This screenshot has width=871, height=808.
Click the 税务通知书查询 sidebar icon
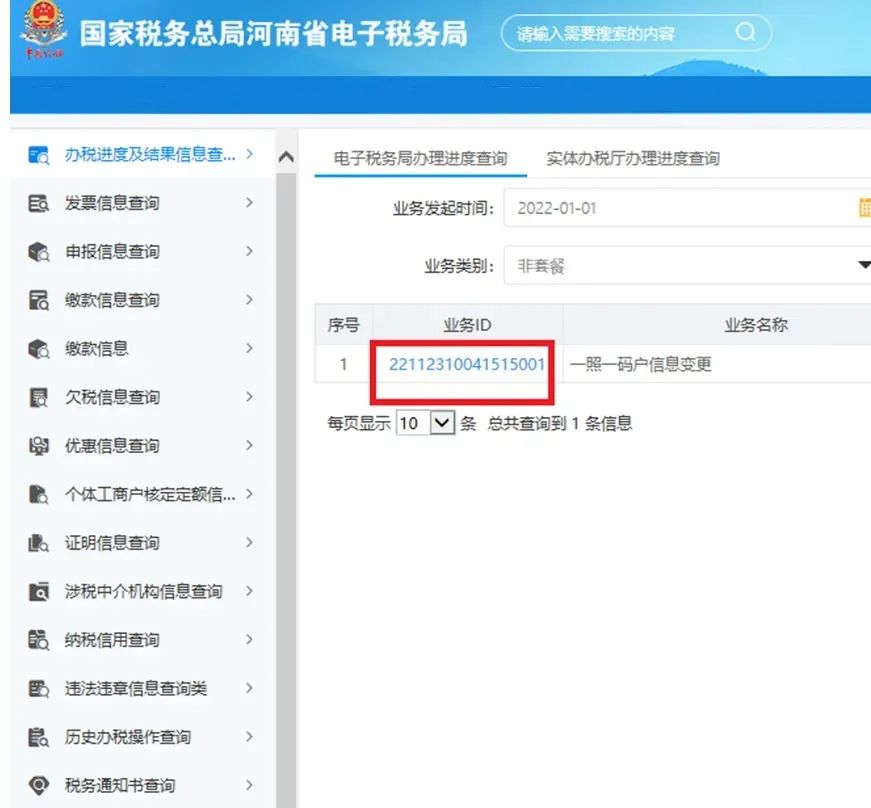38,785
